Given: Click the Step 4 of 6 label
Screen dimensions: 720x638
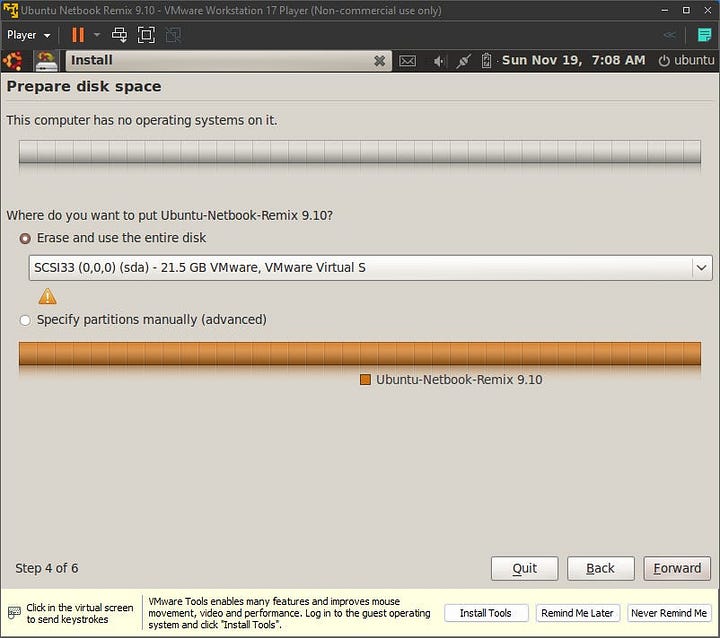Looking at the screenshot, I should [47, 569].
